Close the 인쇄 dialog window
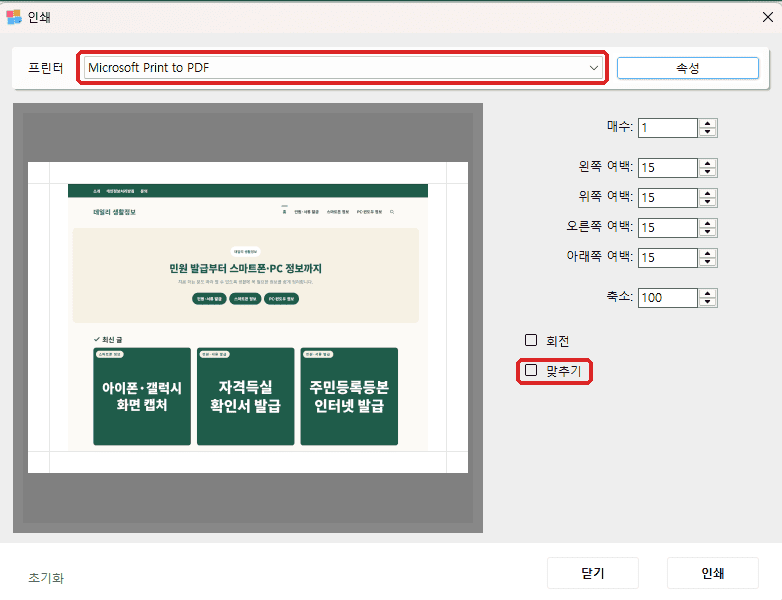Viewport: 782px width, 600px height. [x=768, y=17]
